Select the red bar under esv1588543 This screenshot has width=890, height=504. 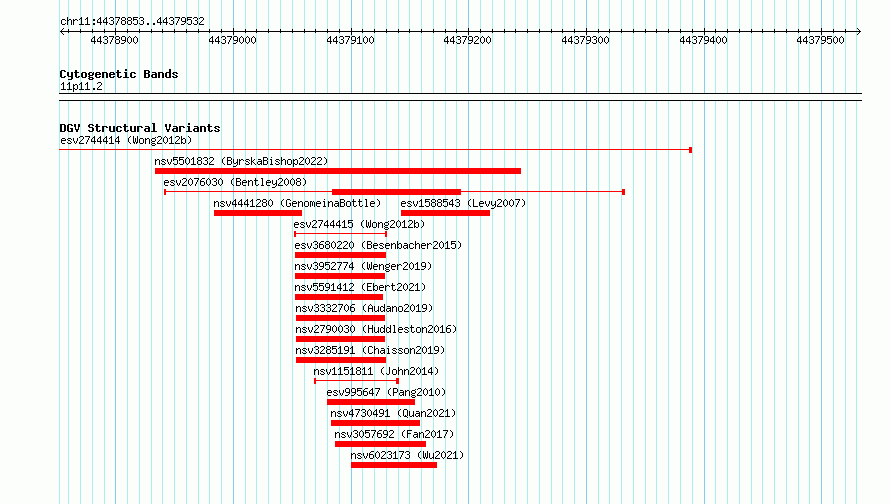pos(446,213)
